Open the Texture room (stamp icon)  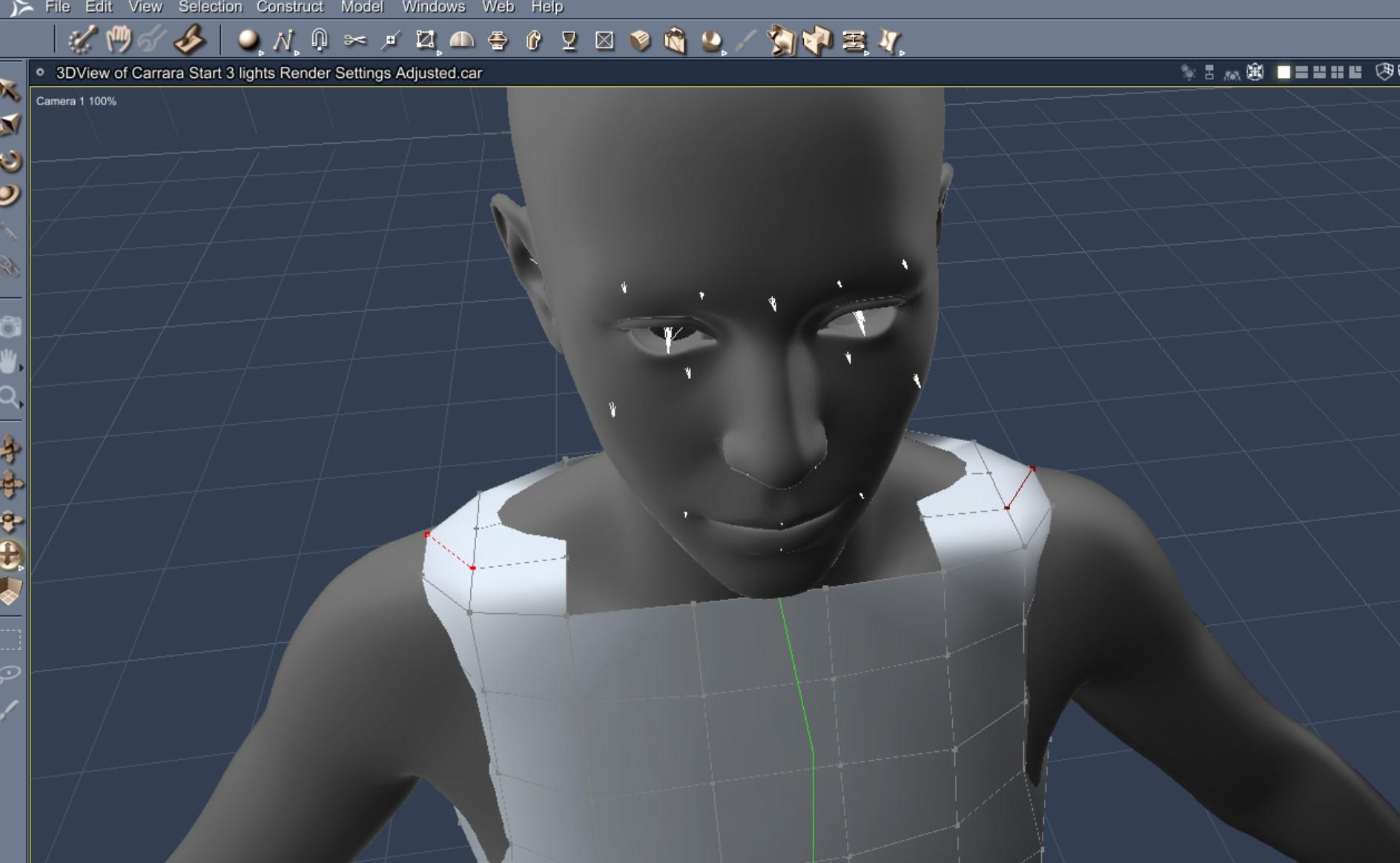(x=189, y=40)
